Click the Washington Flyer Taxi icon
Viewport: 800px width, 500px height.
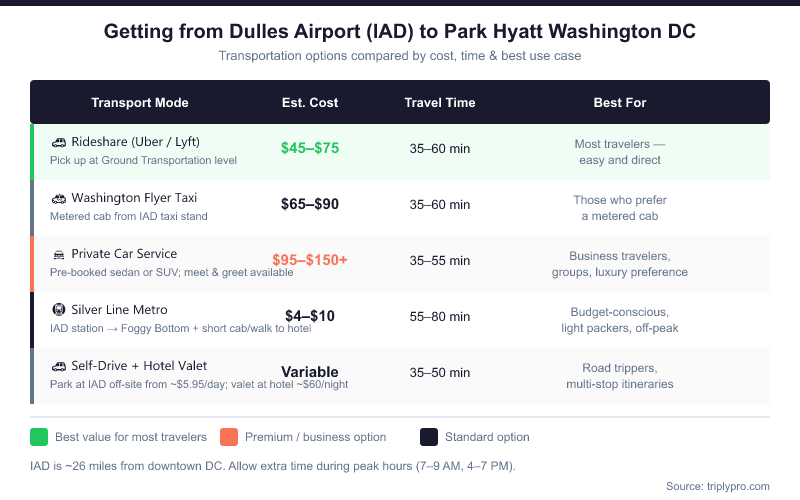tap(59, 198)
